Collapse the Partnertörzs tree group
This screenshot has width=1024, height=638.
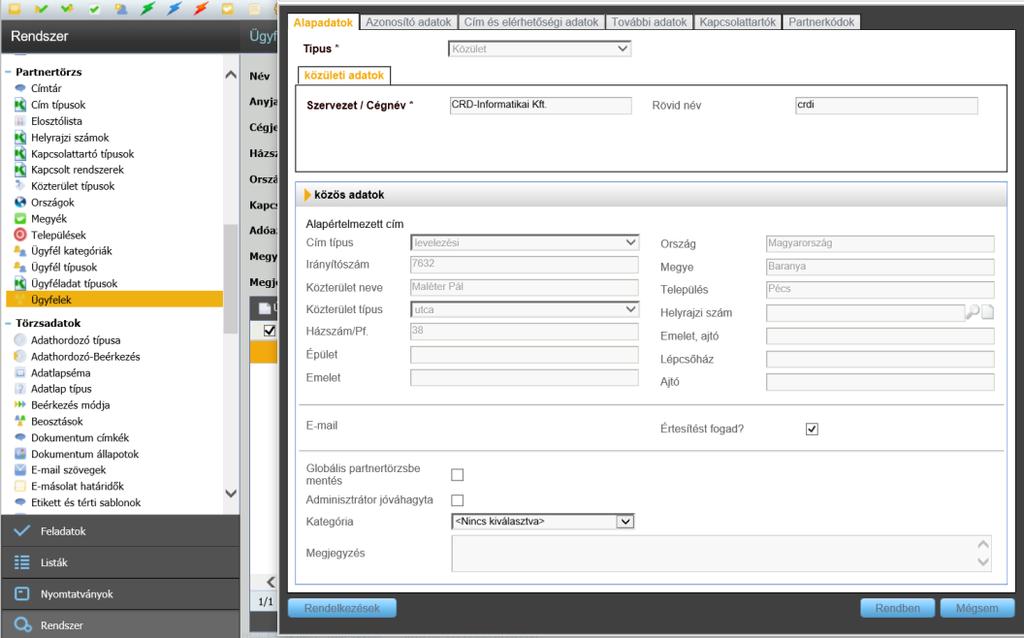point(8,72)
